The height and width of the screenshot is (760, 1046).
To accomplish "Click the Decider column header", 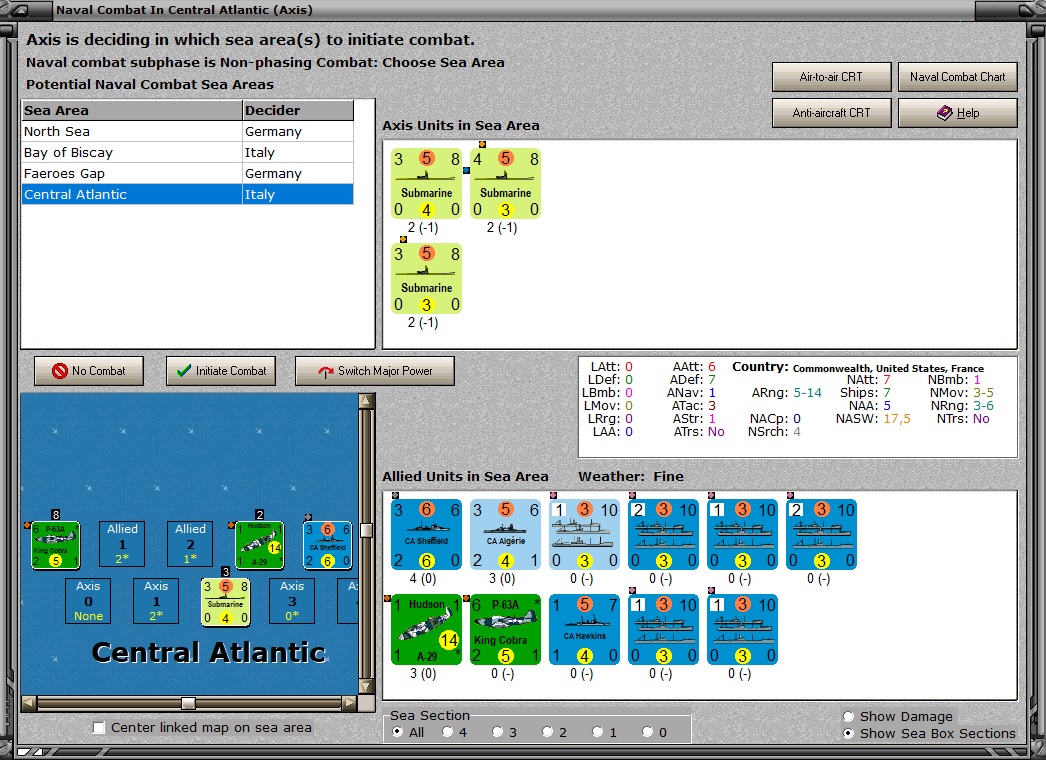I will (x=298, y=111).
